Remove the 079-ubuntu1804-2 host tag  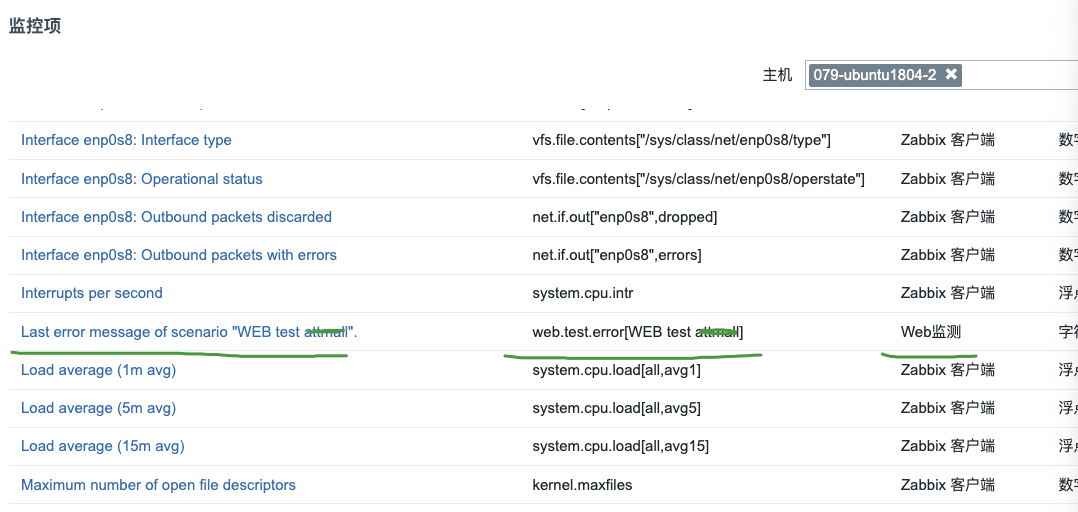pyautogui.click(x=951, y=75)
